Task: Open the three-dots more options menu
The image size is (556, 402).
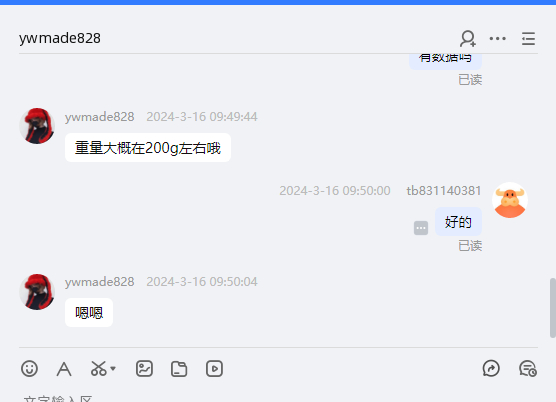Action: point(497,38)
